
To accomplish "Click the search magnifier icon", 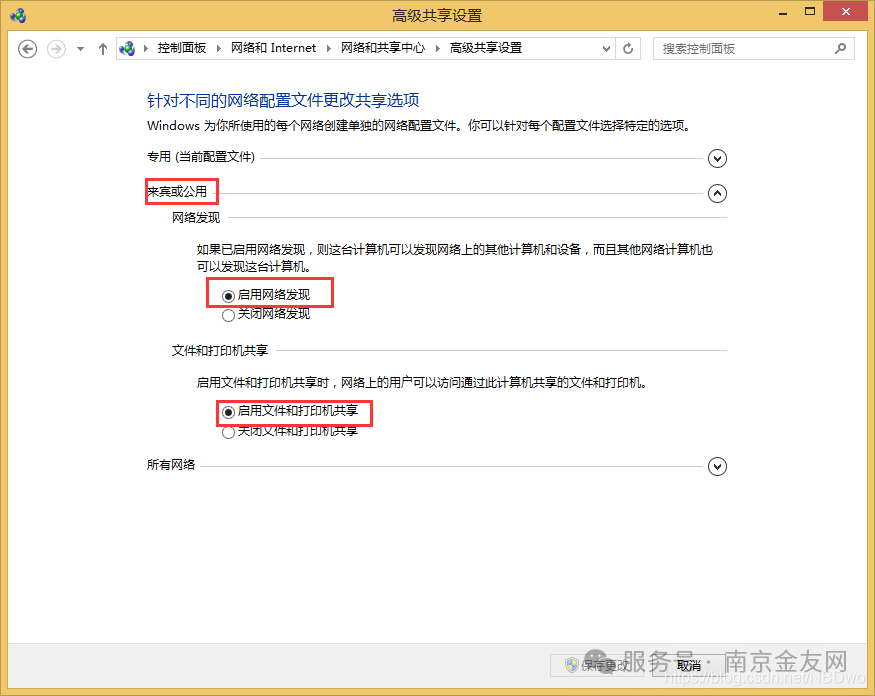I will pyautogui.click(x=840, y=48).
